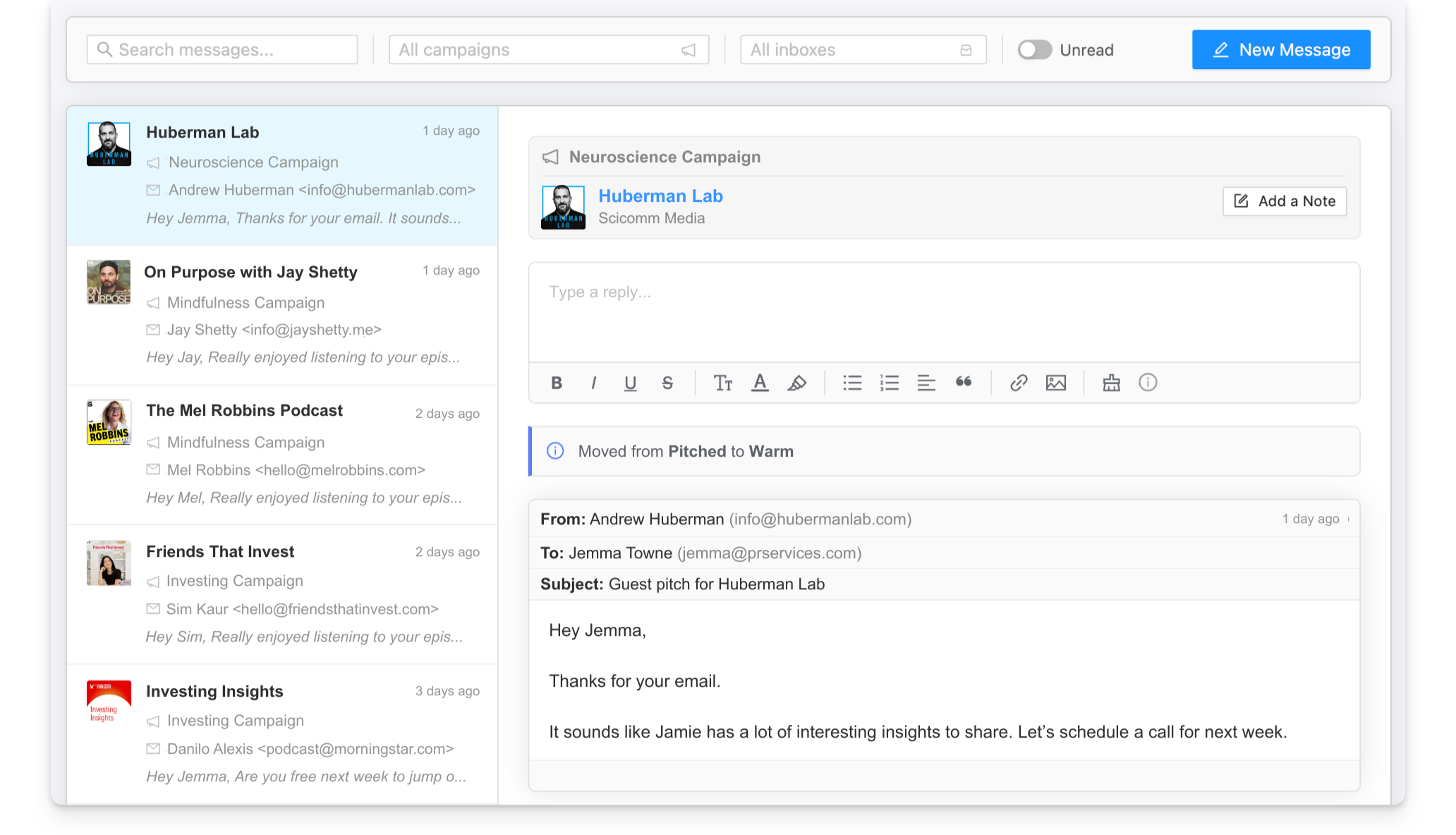The width and height of the screenshot is (1456, 835).
Task: Click preview 'Hey Jemma, Are you free next week'
Action: pos(306,776)
